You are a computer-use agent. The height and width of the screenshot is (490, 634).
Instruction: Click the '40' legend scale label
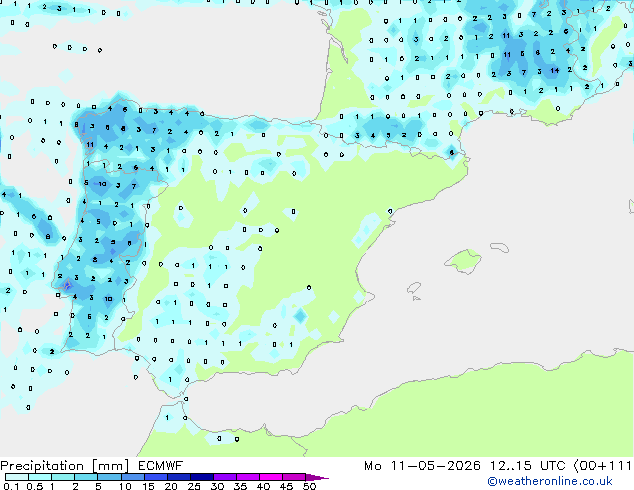coord(263,486)
